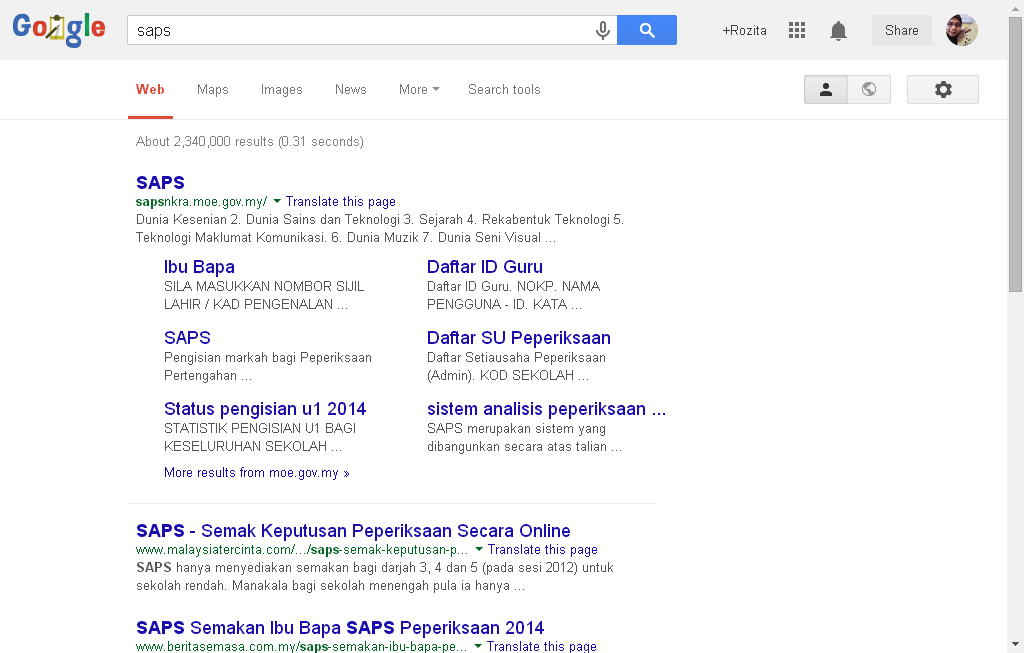Screen dimensions: 1024x653
Task: Open the Daftar ID Guru sitelink
Action: coord(485,266)
